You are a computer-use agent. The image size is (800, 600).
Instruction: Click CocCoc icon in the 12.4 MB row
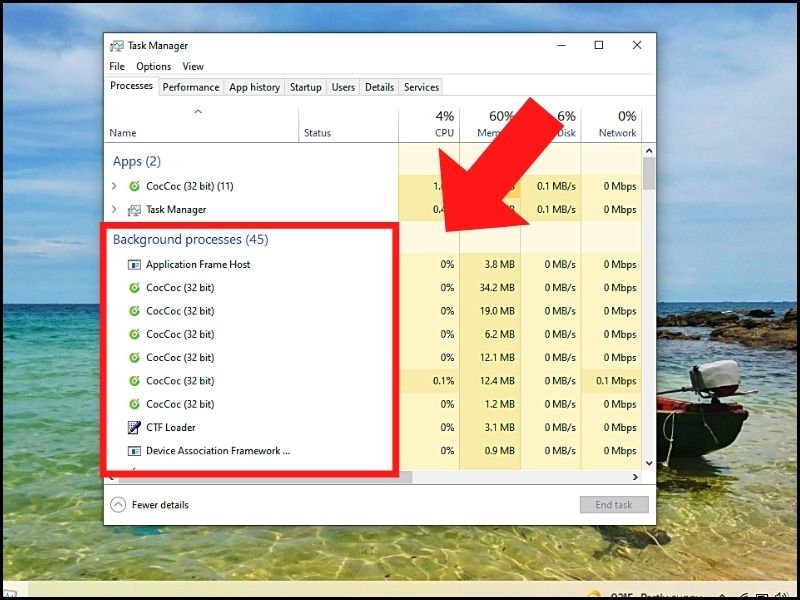[134, 381]
